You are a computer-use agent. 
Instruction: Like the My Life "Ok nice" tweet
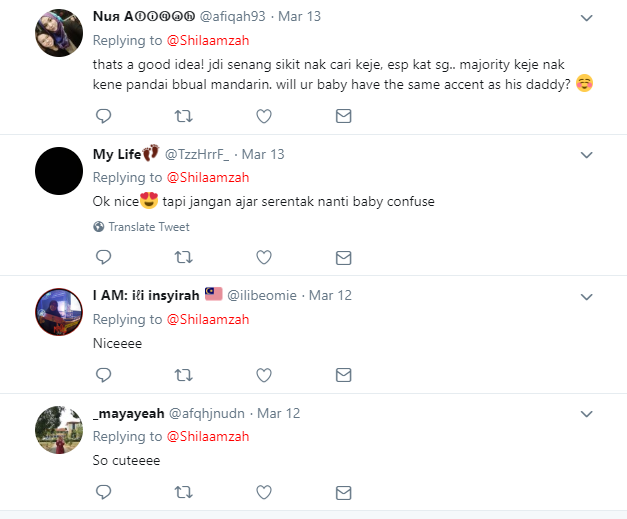tap(264, 257)
